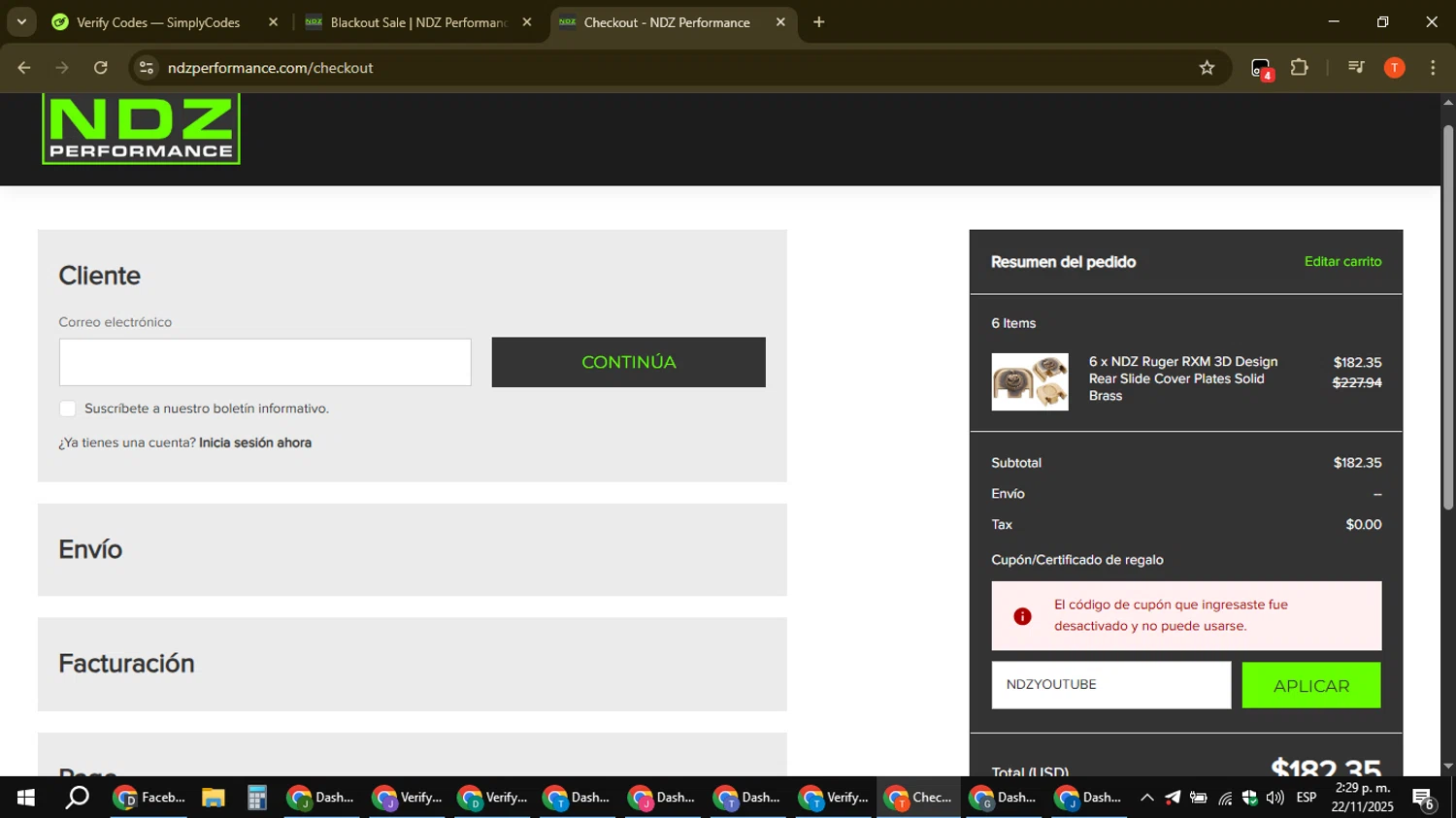Switch to the Checkout Chrome window in taskbar
The height and width of the screenshot is (818, 1456).
click(918, 798)
